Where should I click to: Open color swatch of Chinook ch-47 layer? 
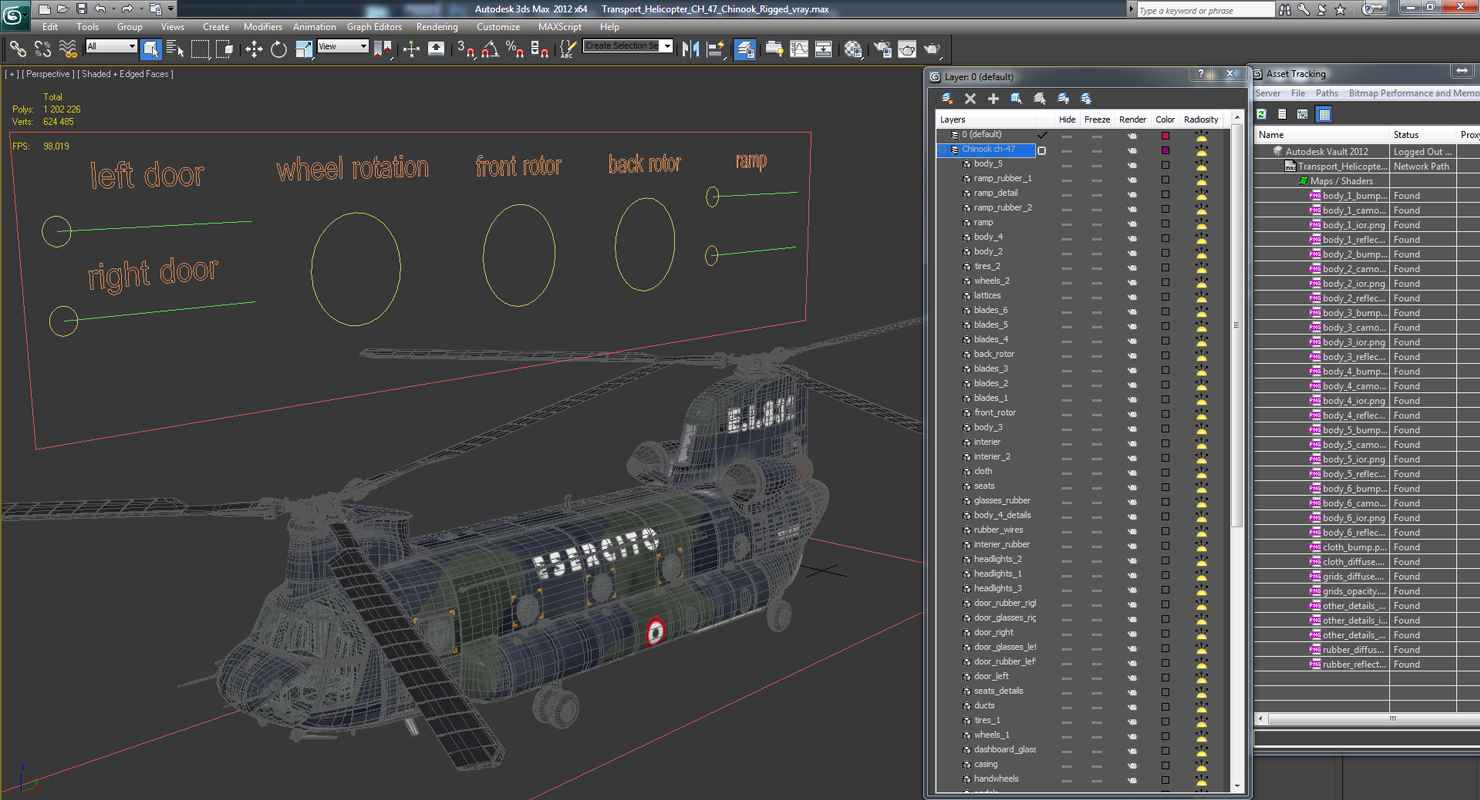click(x=1165, y=150)
